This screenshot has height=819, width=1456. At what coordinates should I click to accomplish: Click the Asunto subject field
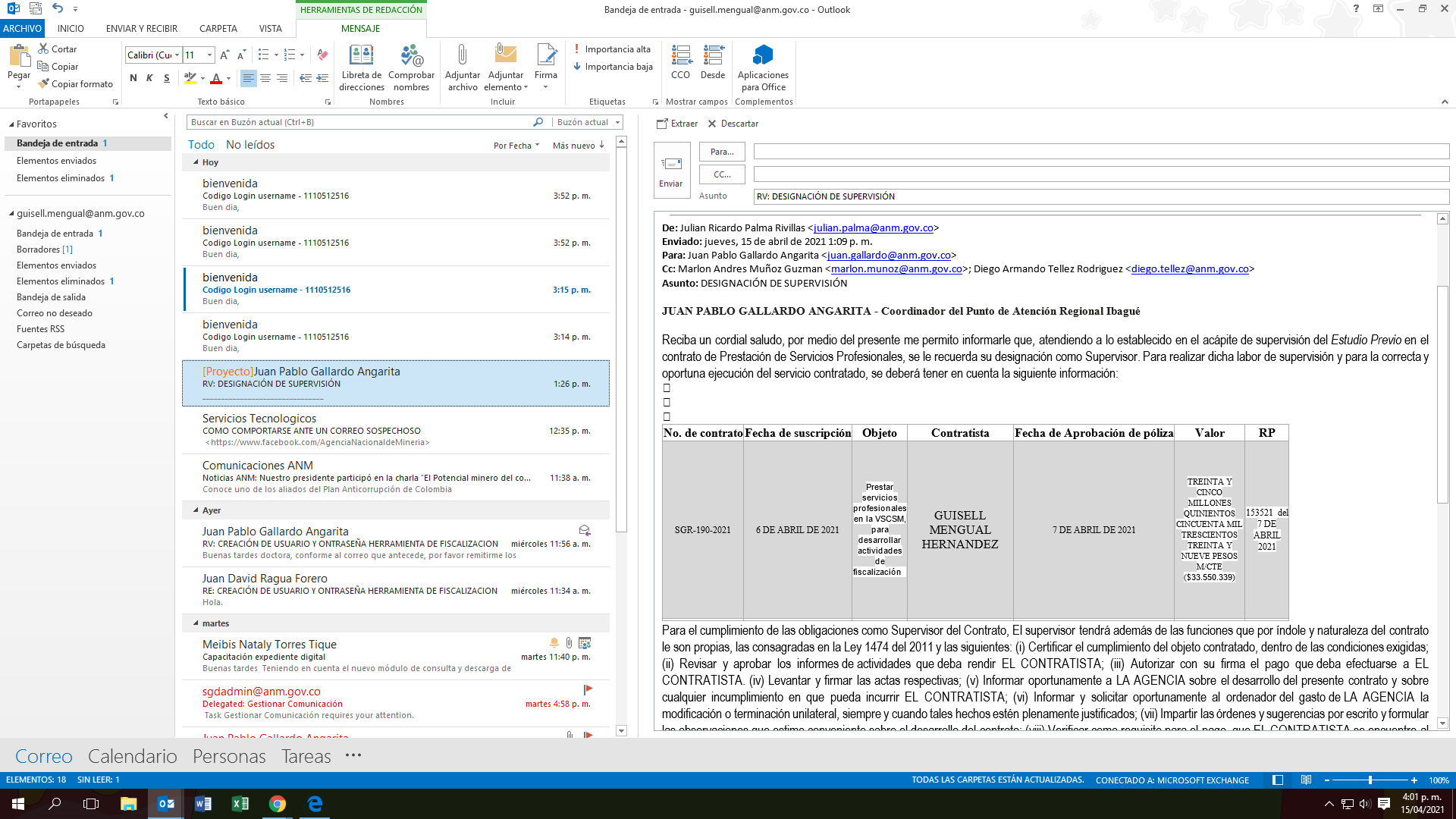pos(1101,196)
